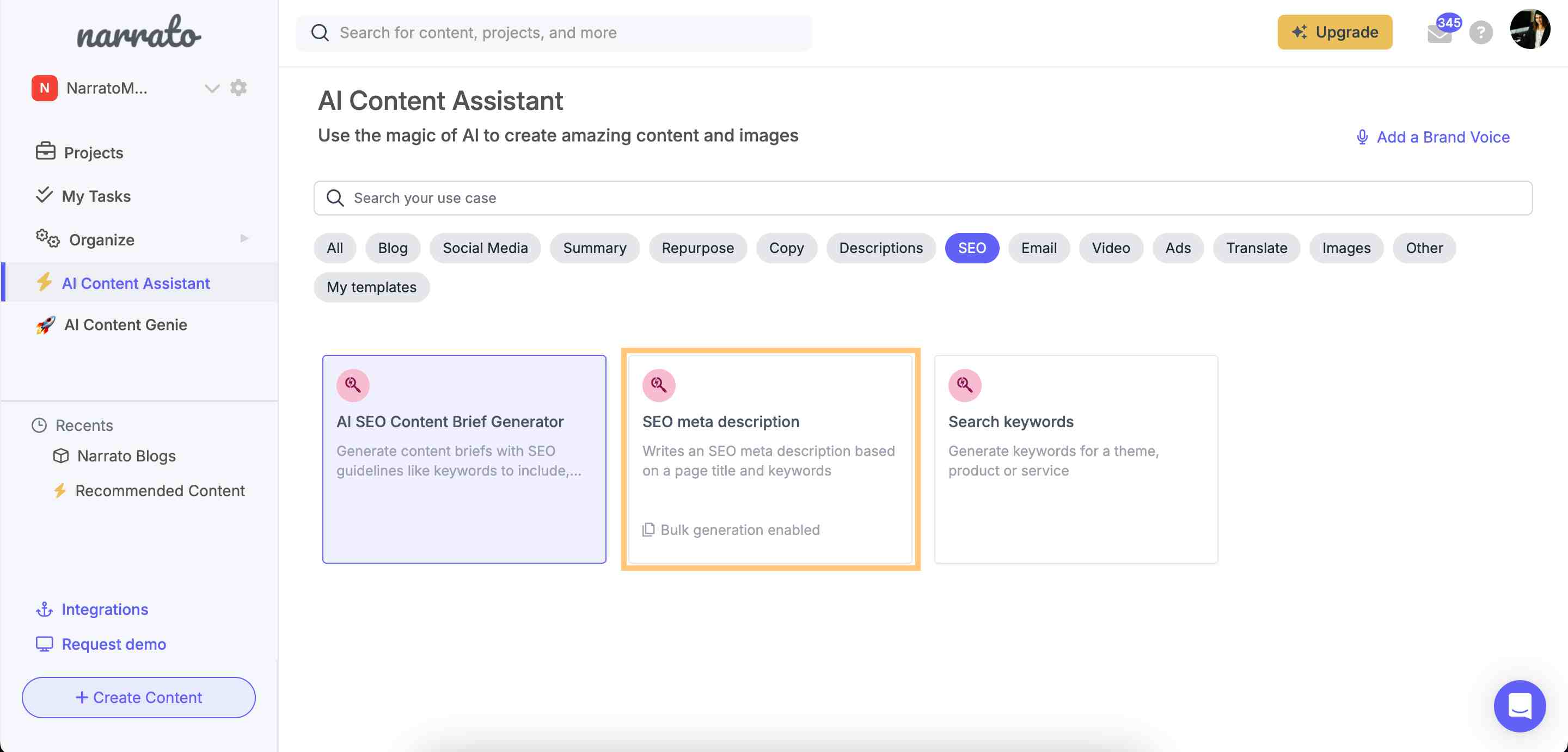Viewport: 1568px width, 752px height.
Task: Click the Create Content button
Action: [139, 697]
